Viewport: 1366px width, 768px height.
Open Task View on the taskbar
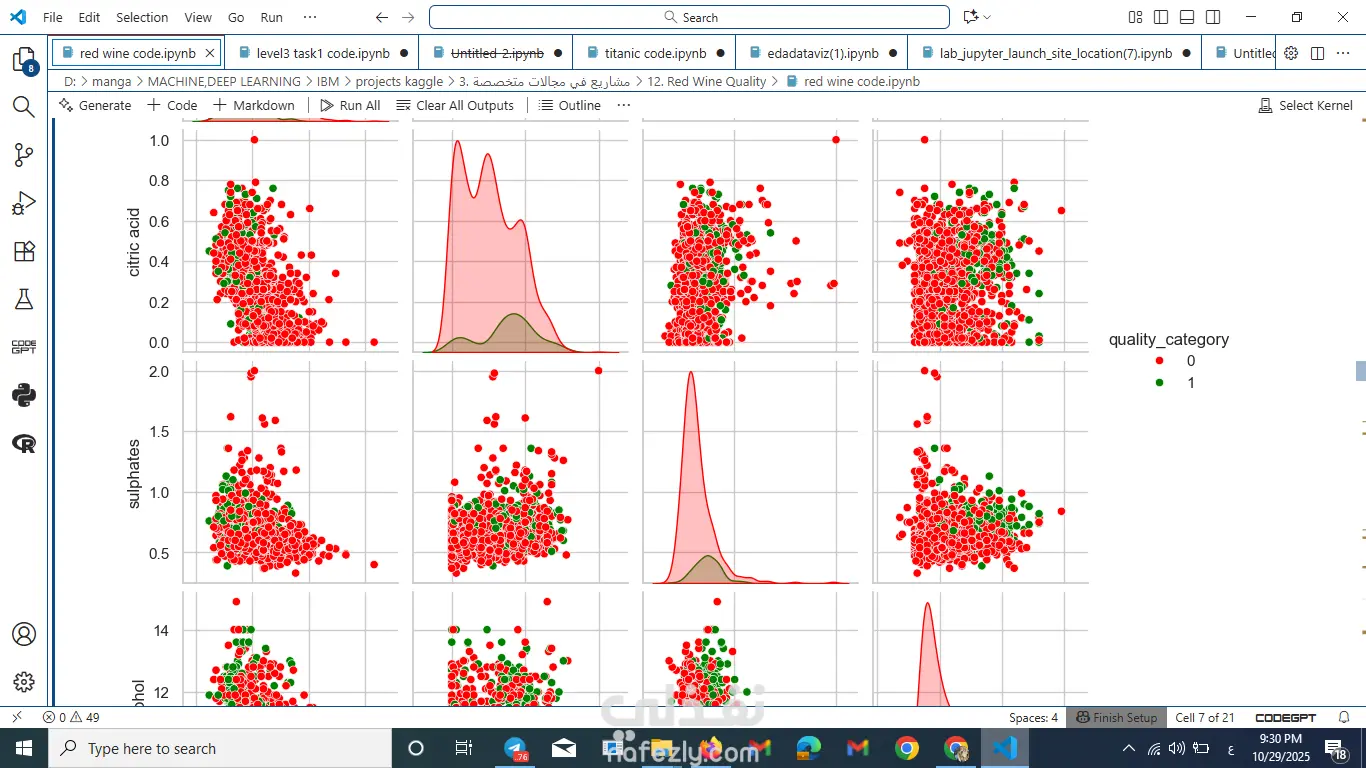coord(463,748)
